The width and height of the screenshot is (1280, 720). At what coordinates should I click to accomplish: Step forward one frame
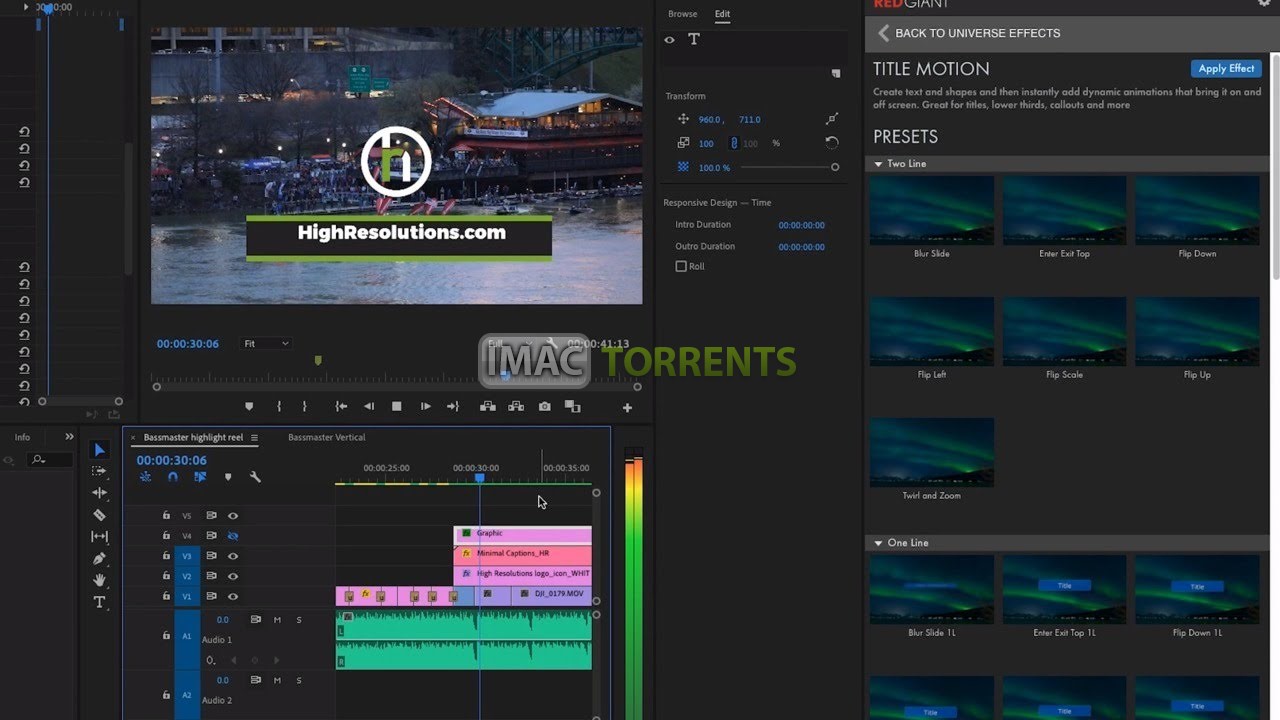425,406
